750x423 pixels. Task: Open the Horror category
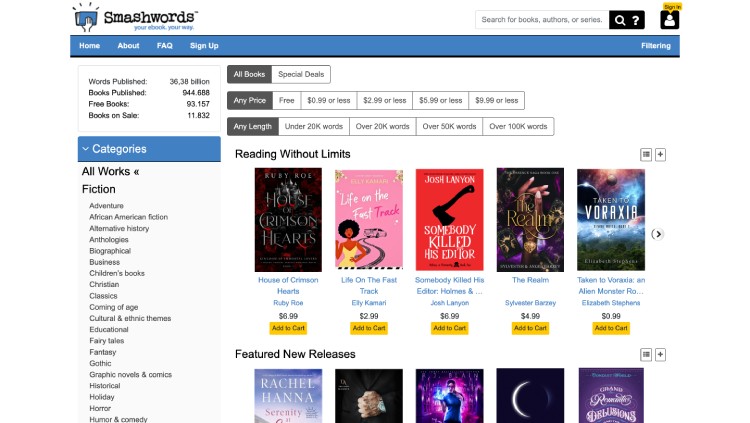tap(100, 408)
